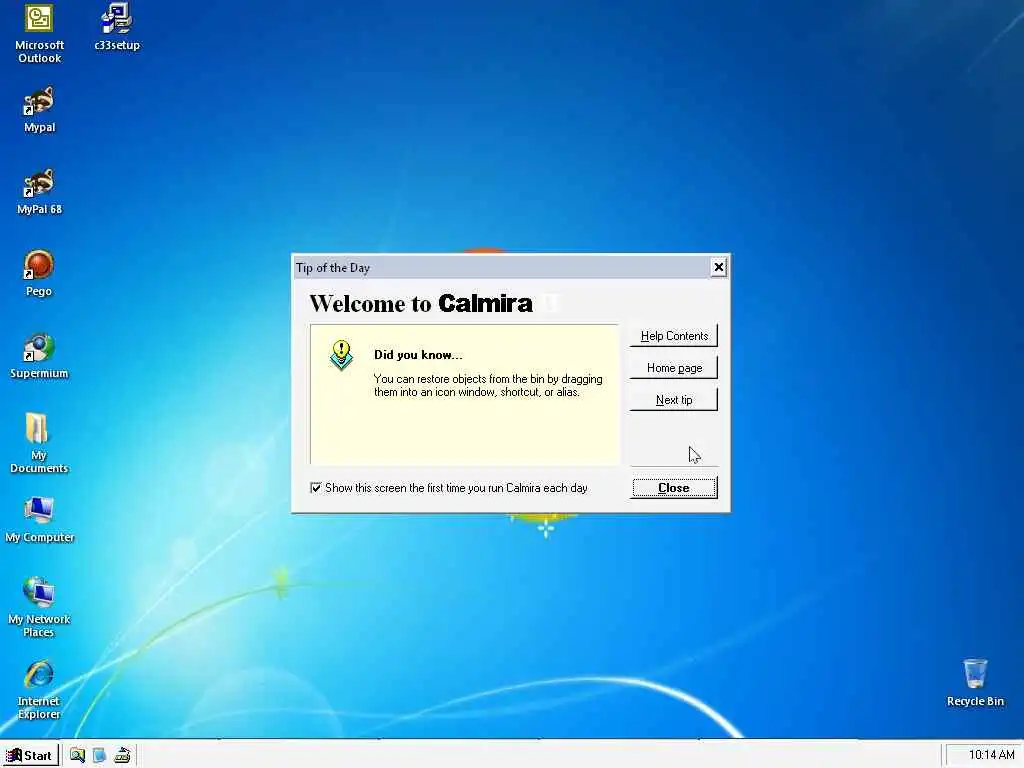Click the 'Did you know...' heading text

pos(418,355)
